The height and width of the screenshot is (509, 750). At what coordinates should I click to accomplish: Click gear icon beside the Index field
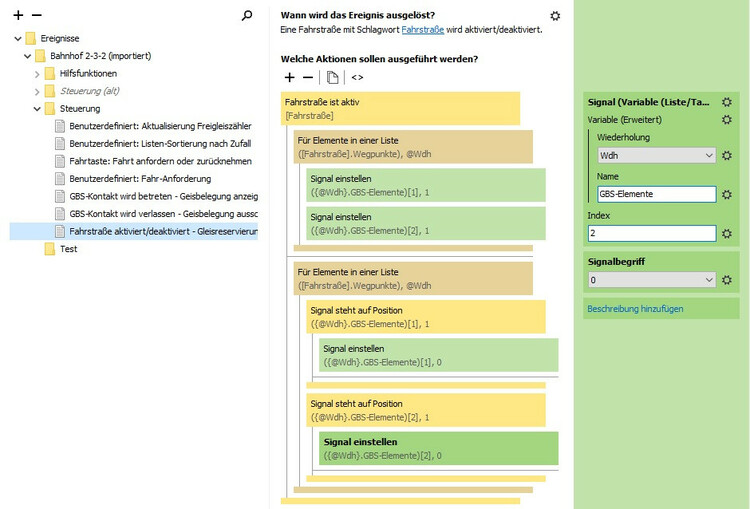727,233
